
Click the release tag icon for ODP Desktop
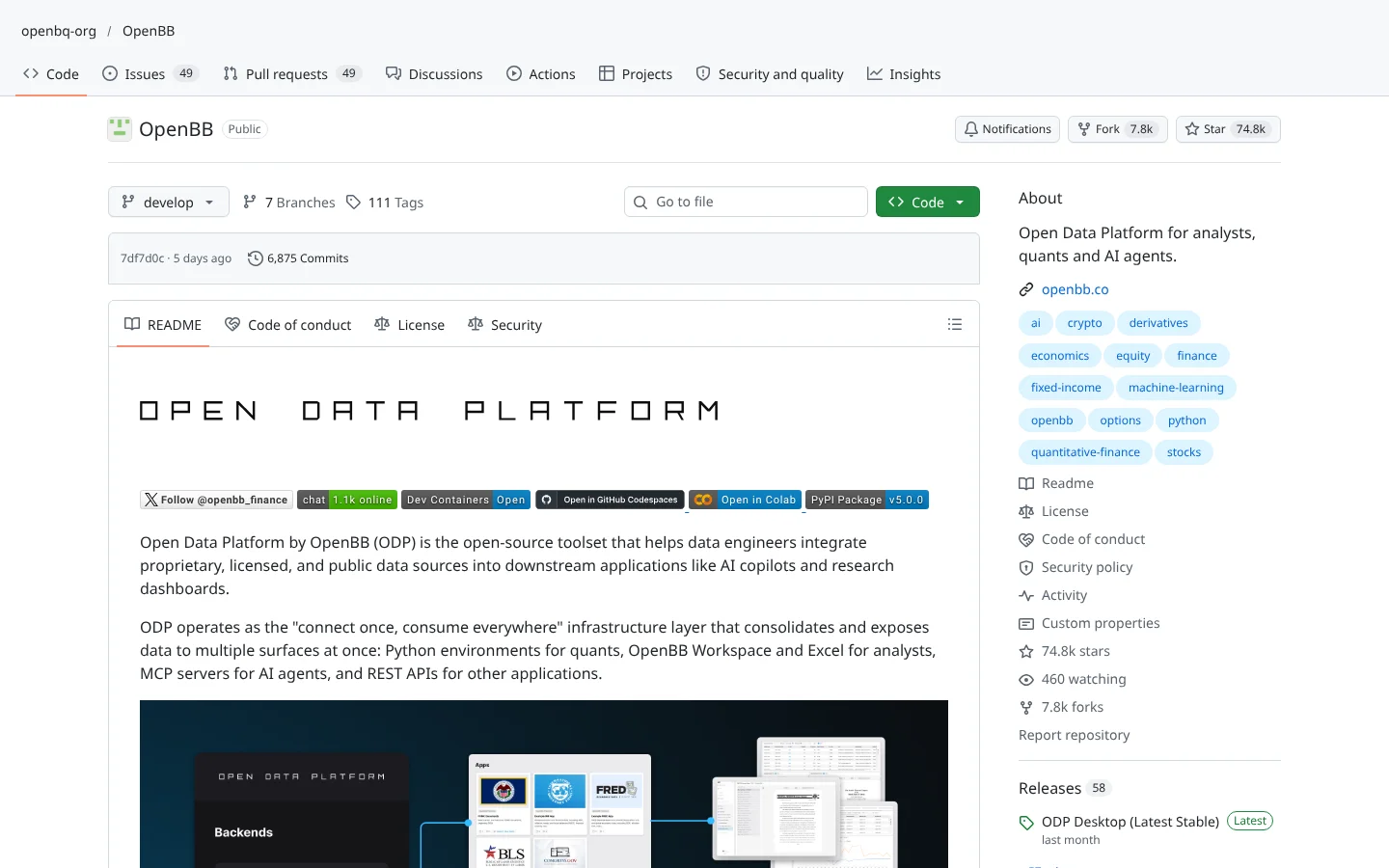tap(1026, 823)
